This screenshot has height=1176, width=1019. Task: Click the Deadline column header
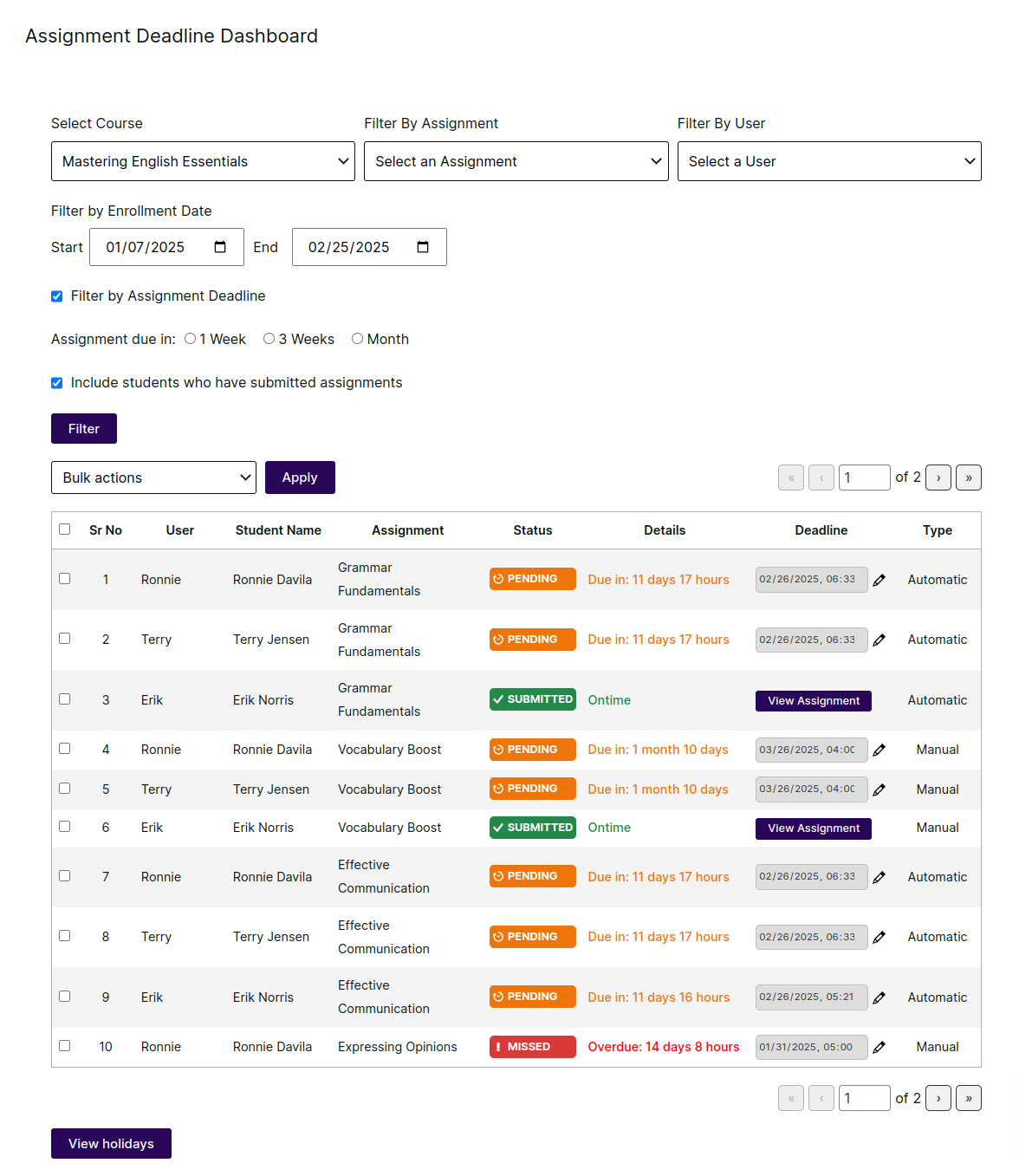coord(821,530)
